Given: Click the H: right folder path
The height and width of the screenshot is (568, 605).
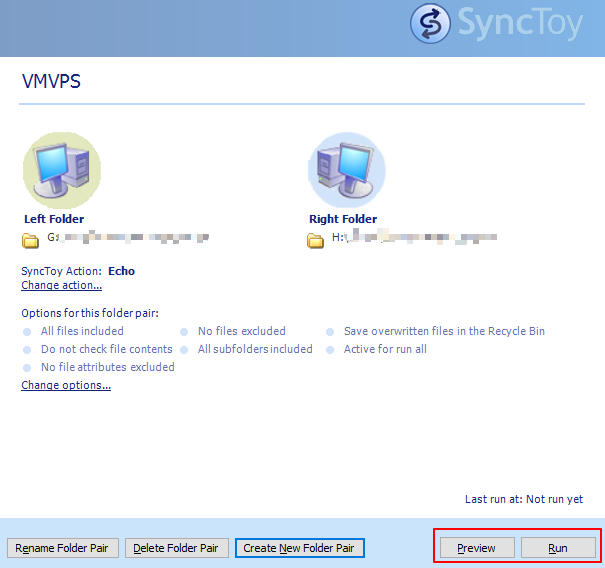Looking at the screenshot, I should click(414, 237).
